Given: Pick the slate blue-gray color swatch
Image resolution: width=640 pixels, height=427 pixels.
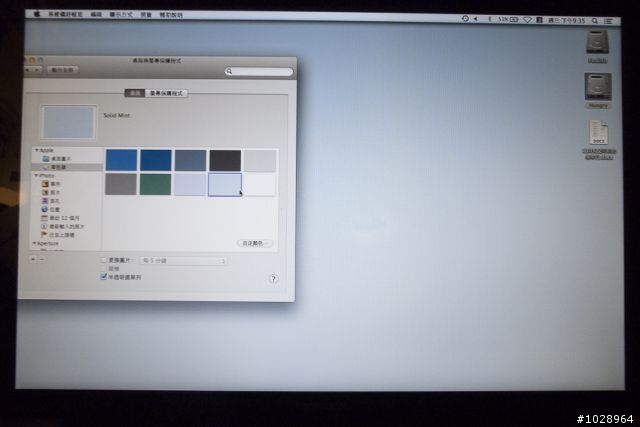Looking at the screenshot, I should click(191, 160).
